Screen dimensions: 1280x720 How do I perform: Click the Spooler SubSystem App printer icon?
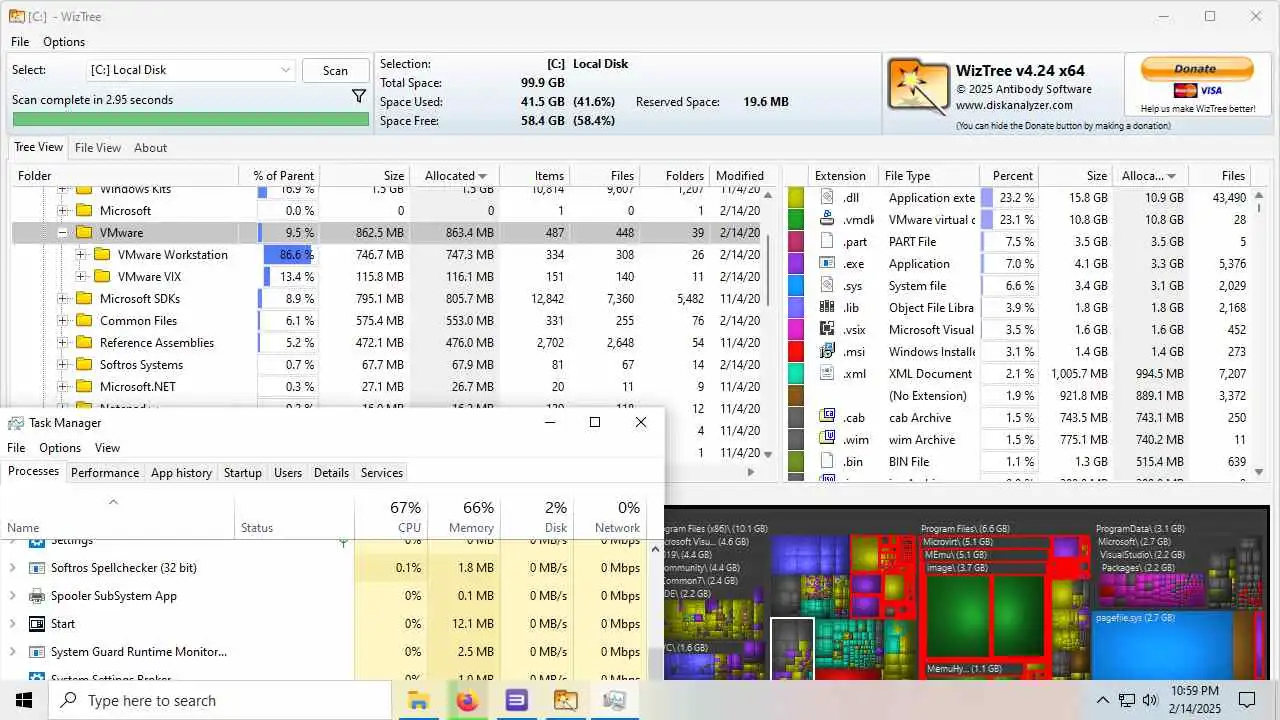pos(37,596)
